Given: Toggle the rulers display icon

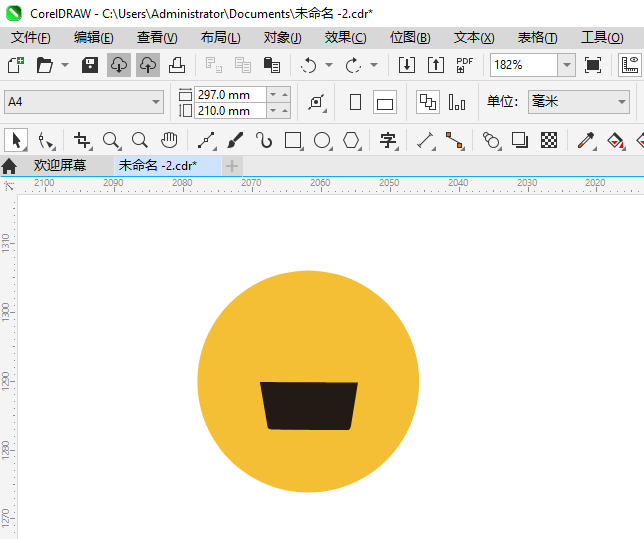Looking at the screenshot, I should (630, 65).
